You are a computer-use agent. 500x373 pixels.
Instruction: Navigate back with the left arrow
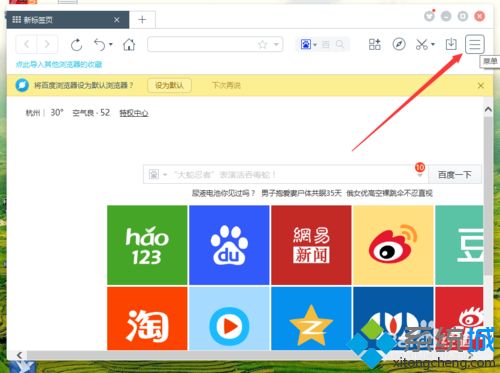coord(27,44)
